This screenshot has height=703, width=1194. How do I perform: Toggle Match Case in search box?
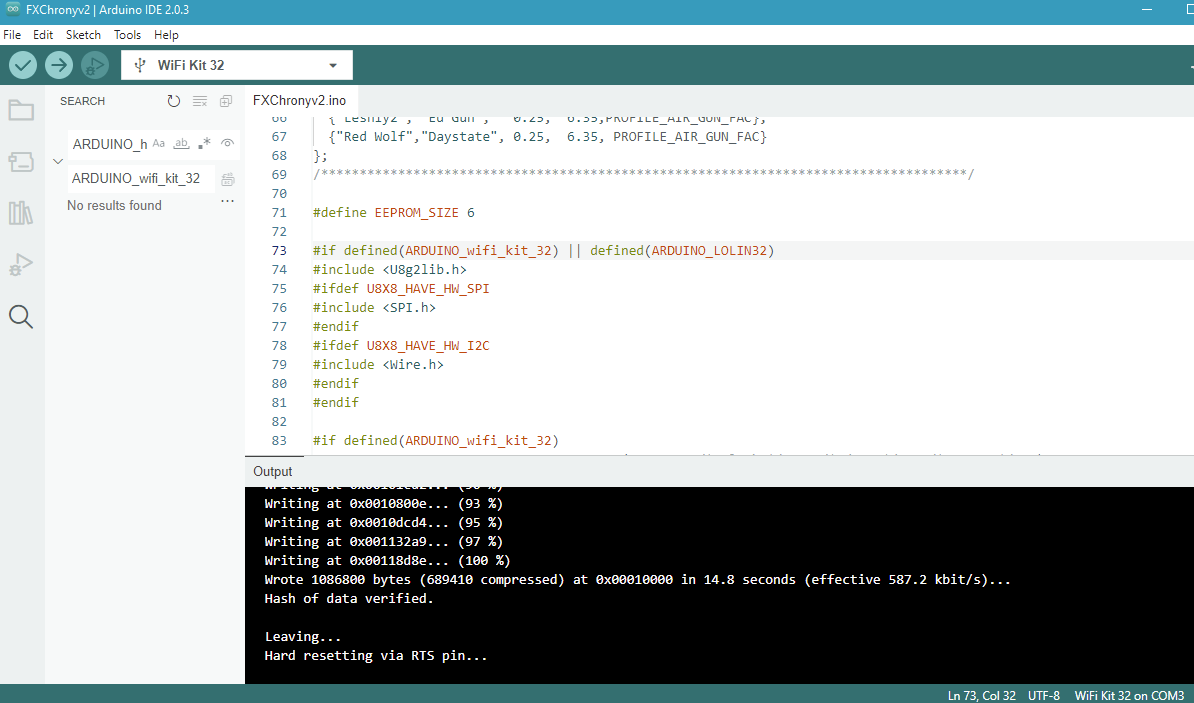point(158,143)
